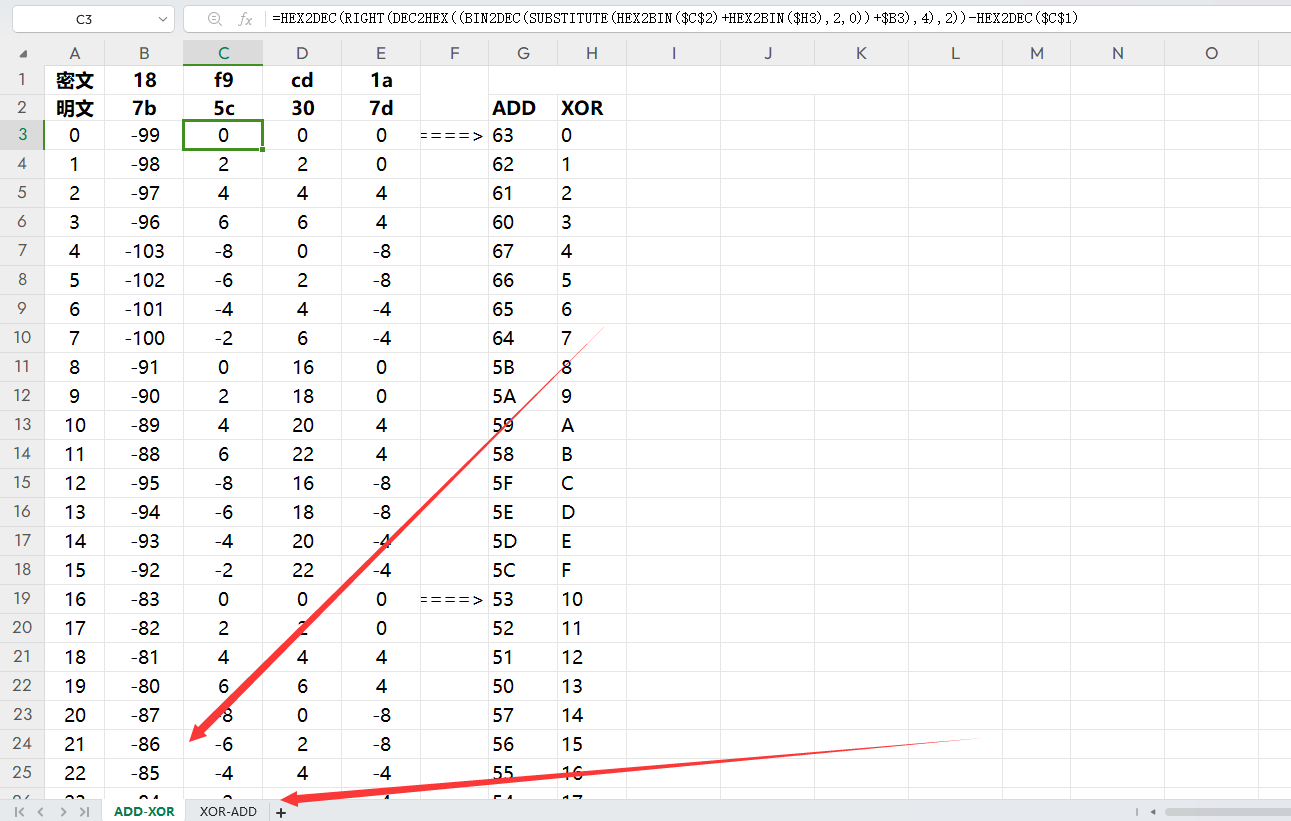Jump to last sheet navigation arrow
This screenshot has height=821, width=1291.
[x=84, y=812]
